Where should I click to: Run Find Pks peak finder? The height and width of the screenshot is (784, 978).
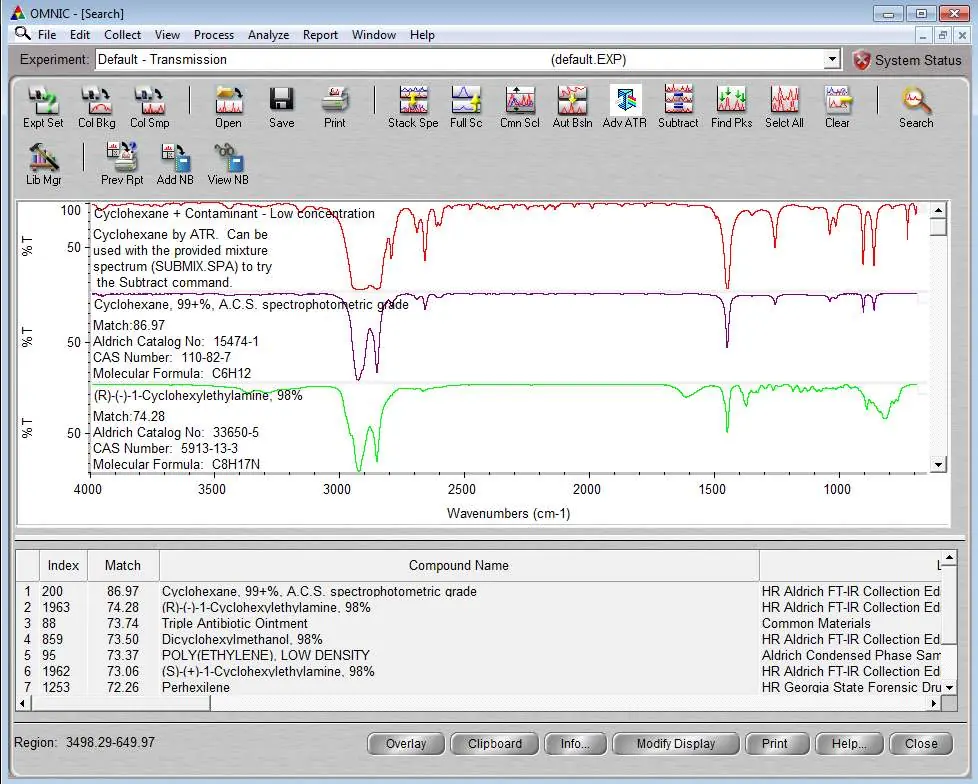732,107
